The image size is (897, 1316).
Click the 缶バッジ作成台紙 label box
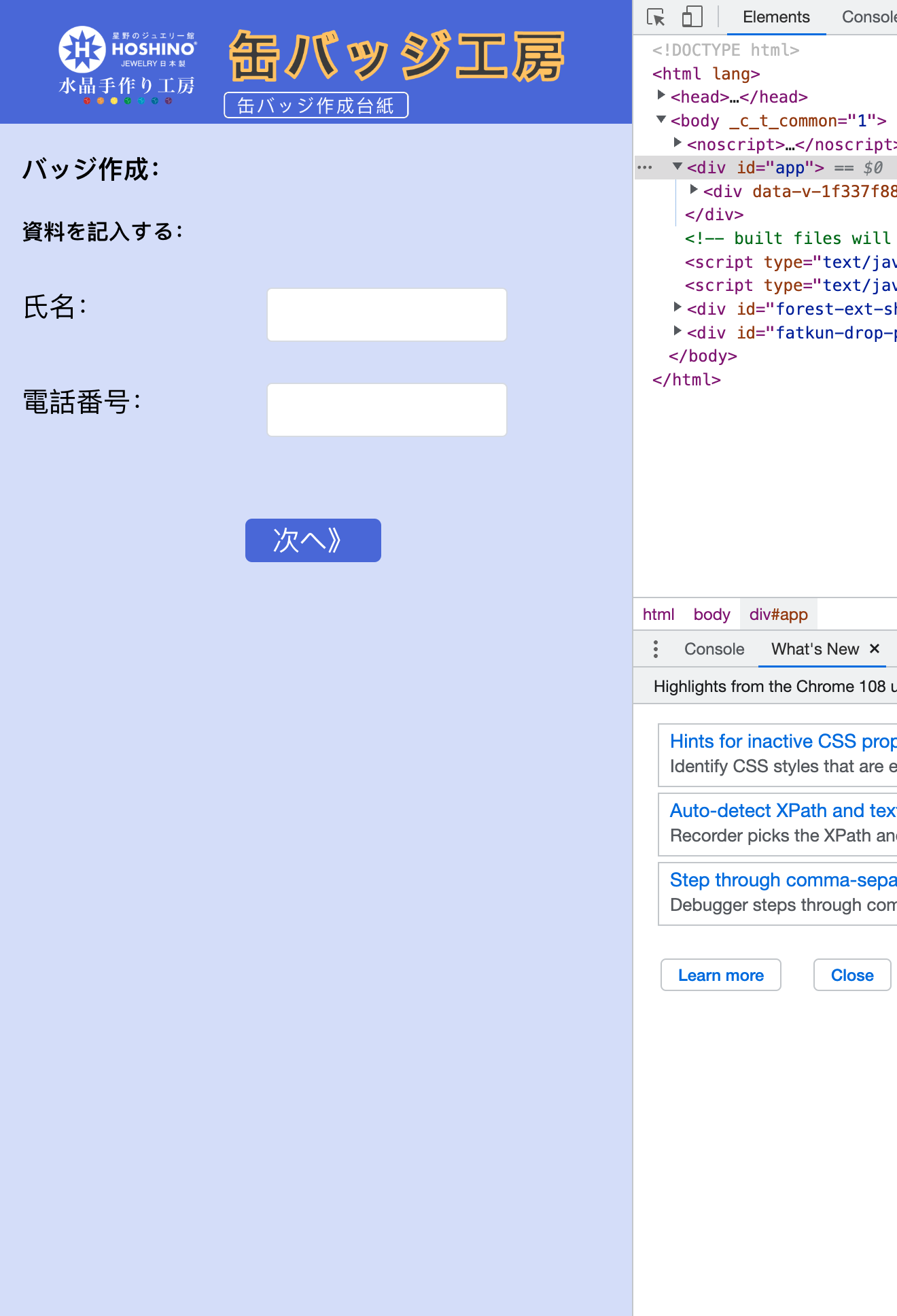point(316,105)
